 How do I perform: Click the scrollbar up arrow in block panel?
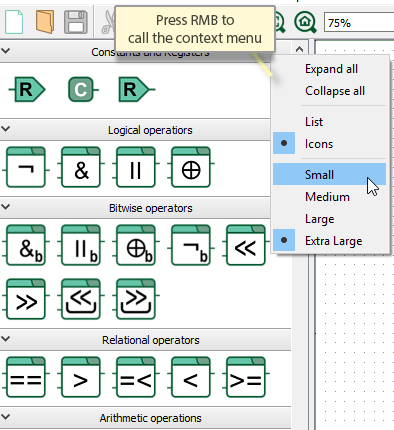[299, 49]
